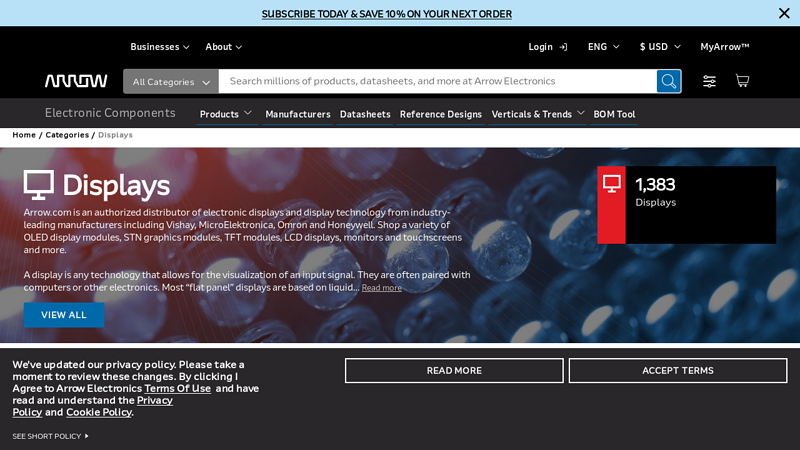Open the 1,383 Displays count card
The width and height of the screenshot is (800, 450).
tap(687, 205)
